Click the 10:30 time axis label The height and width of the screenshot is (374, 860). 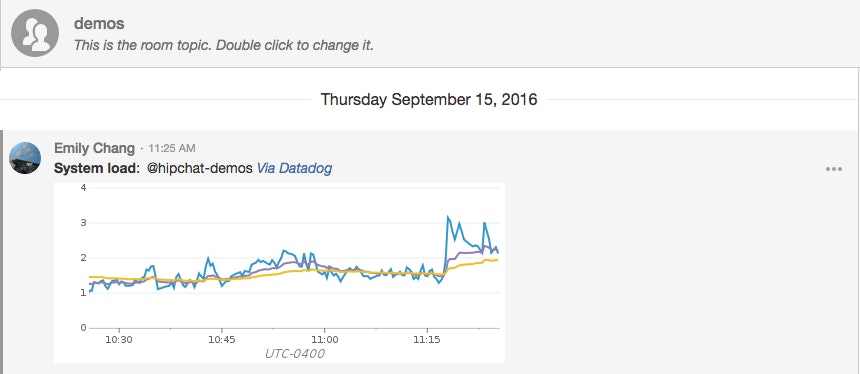pyautogui.click(x=119, y=339)
